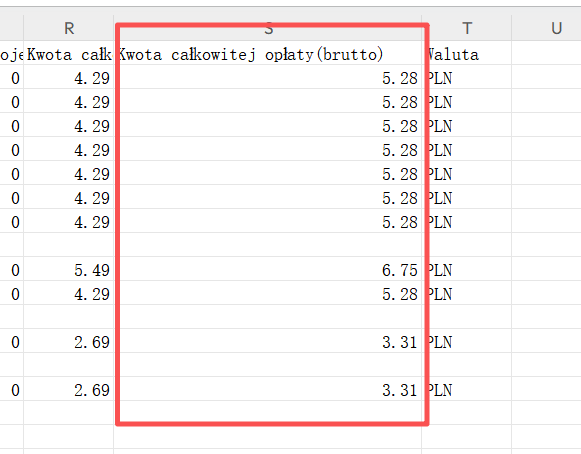Select the PLN cell next to 6.75

pos(467,269)
